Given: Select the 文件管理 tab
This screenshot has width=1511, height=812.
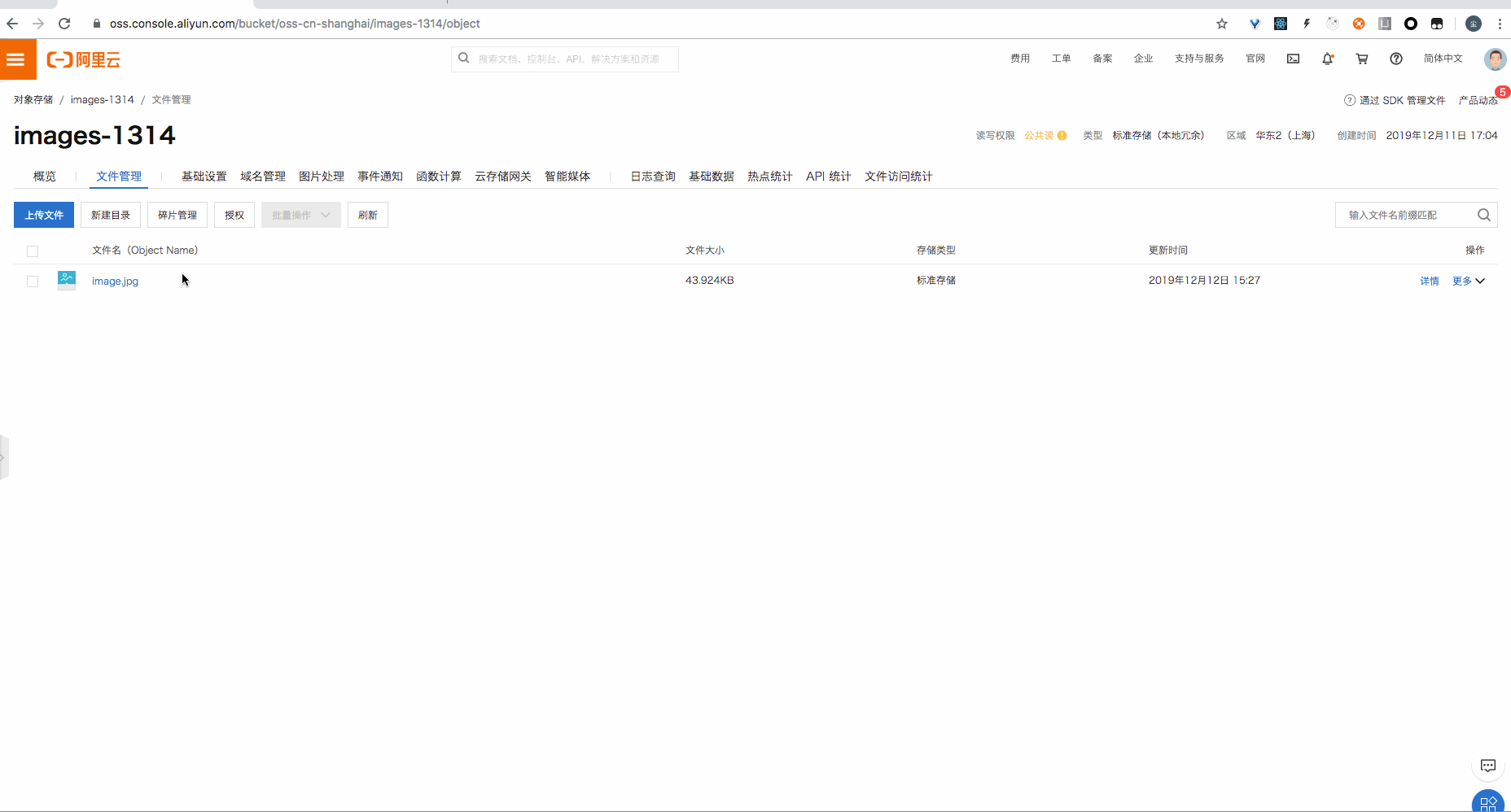Looking at the screenshot, I should click(119, 177).
